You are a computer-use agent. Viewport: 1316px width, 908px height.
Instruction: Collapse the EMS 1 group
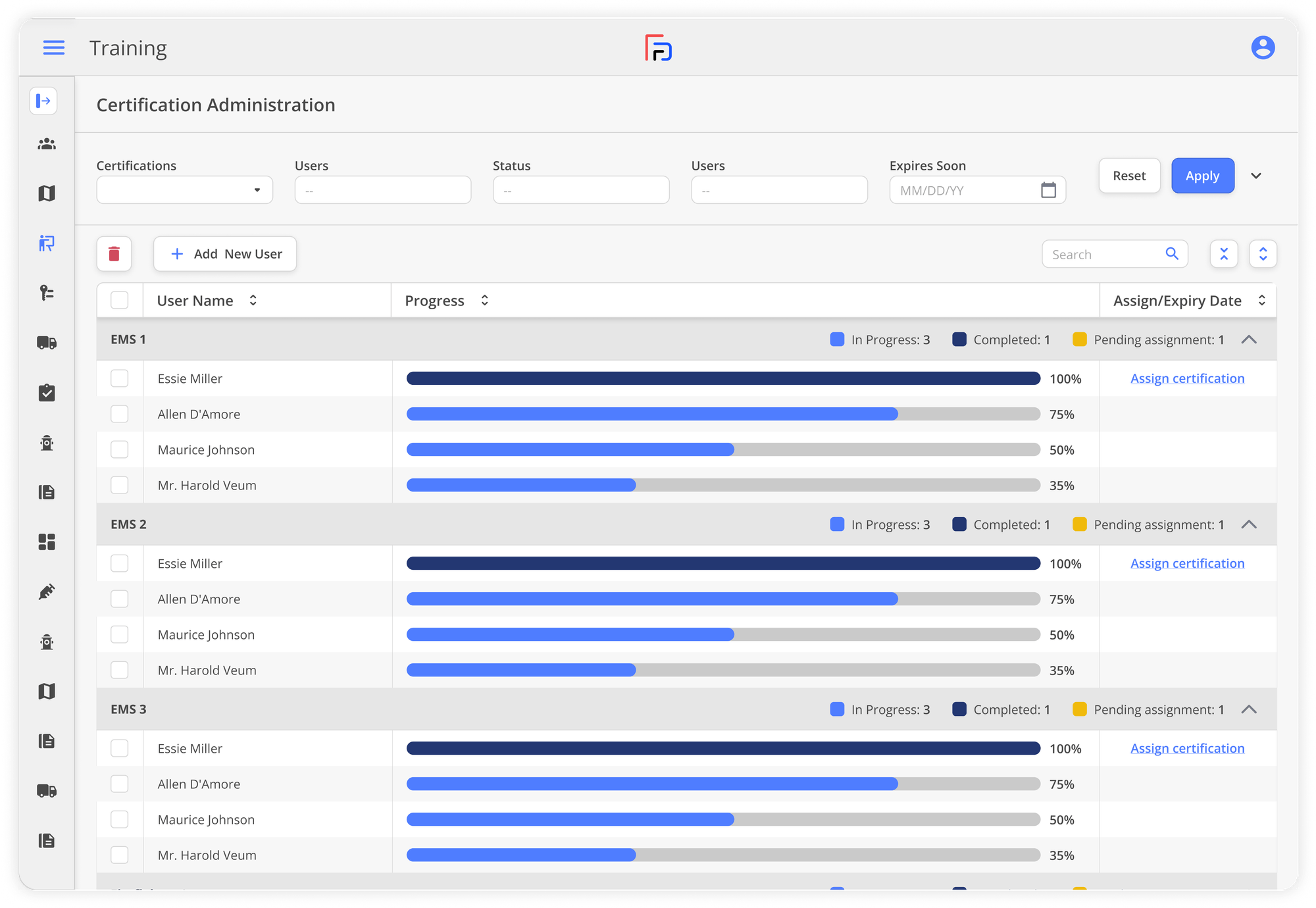1250,339
